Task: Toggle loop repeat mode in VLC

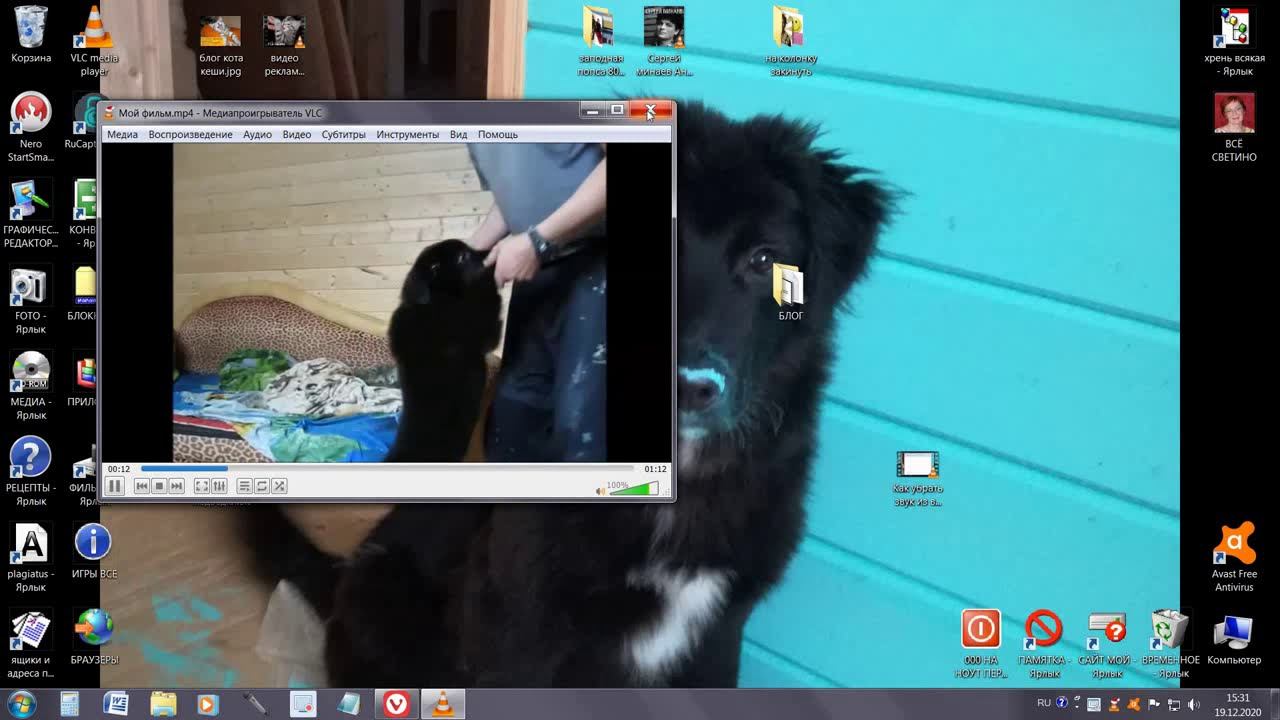Action: pos(262,486)
